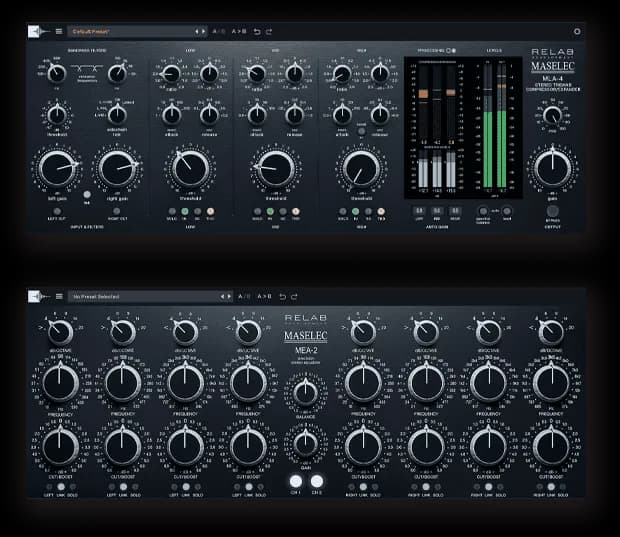Open the hamburger menu in the MEA-2 plugin
Image resolution: width=620 pixels, height=537 pixels.
(59, 296)
